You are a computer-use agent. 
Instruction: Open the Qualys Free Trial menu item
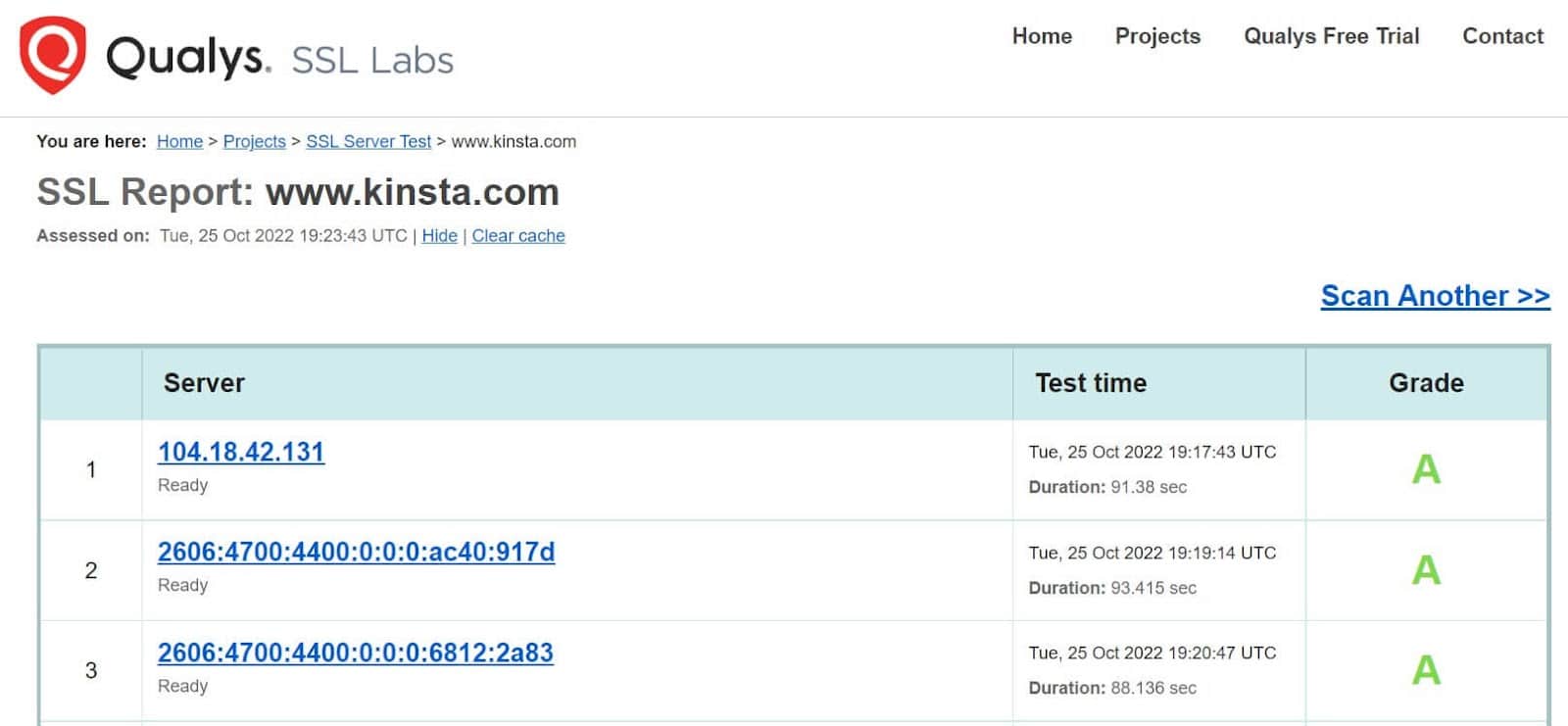(x=1331, y=36)
